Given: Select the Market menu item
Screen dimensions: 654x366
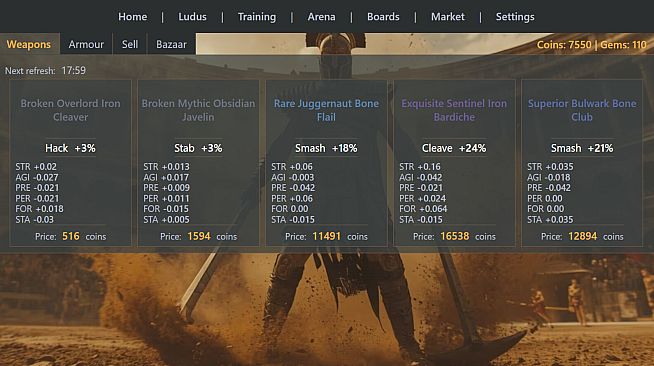Looking at the screenshot, I should coord(448,17).
